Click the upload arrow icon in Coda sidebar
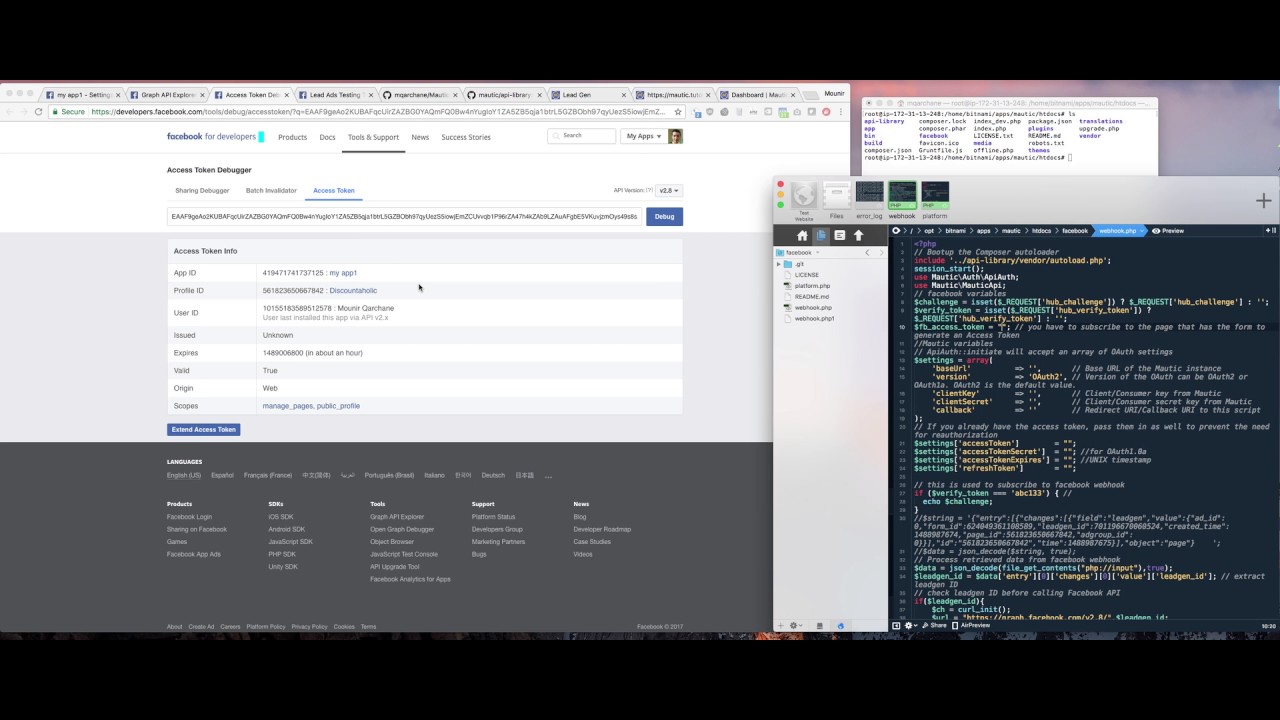The image size is (1280, 720). tap(858, 236)
